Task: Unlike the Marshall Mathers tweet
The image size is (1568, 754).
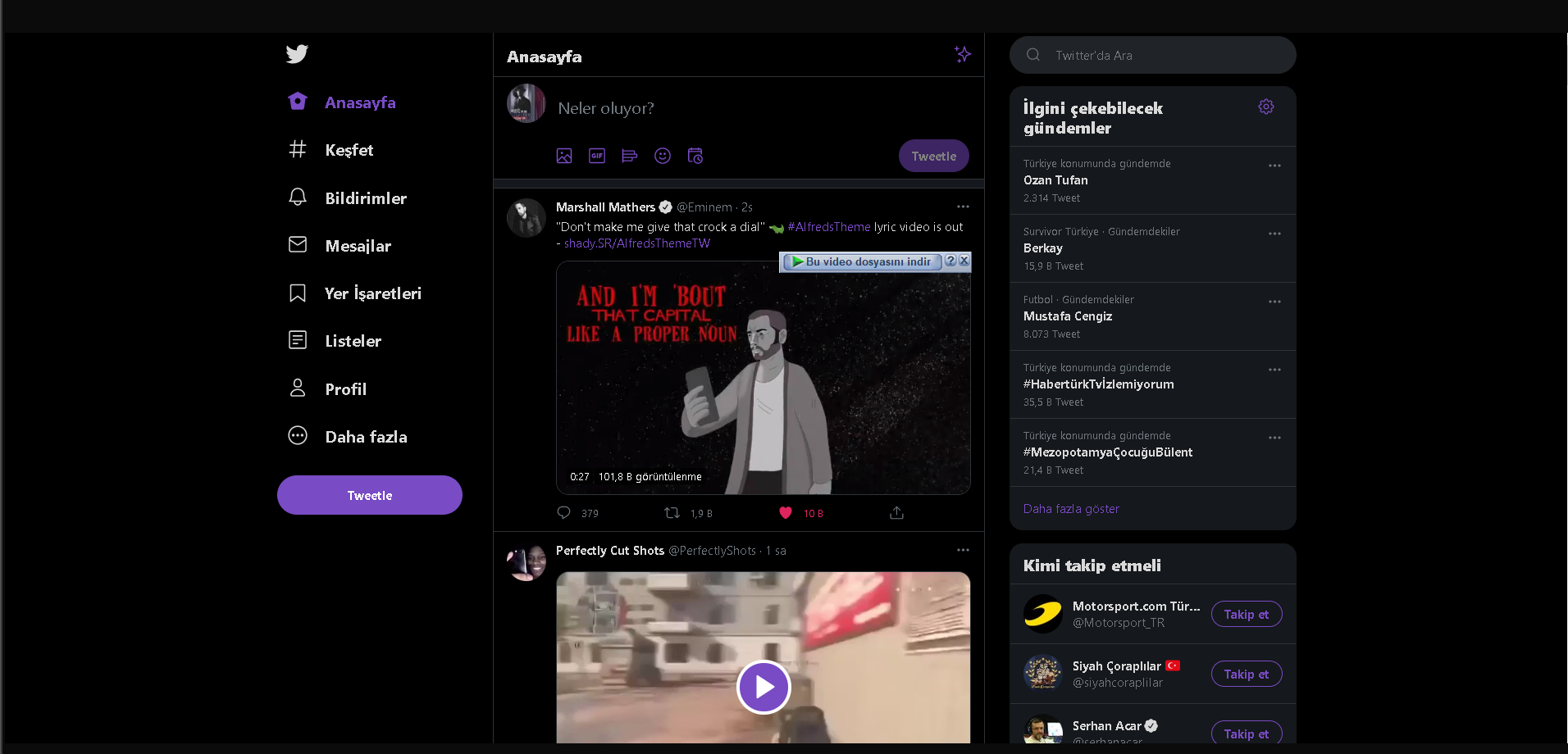Action: click(x=786, y=513)
